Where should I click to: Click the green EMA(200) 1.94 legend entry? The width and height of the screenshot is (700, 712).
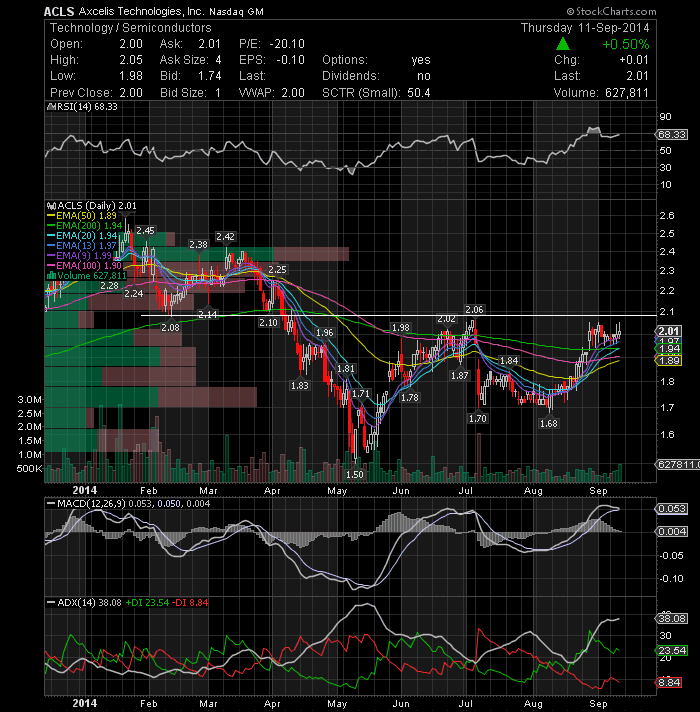[84, 226]
